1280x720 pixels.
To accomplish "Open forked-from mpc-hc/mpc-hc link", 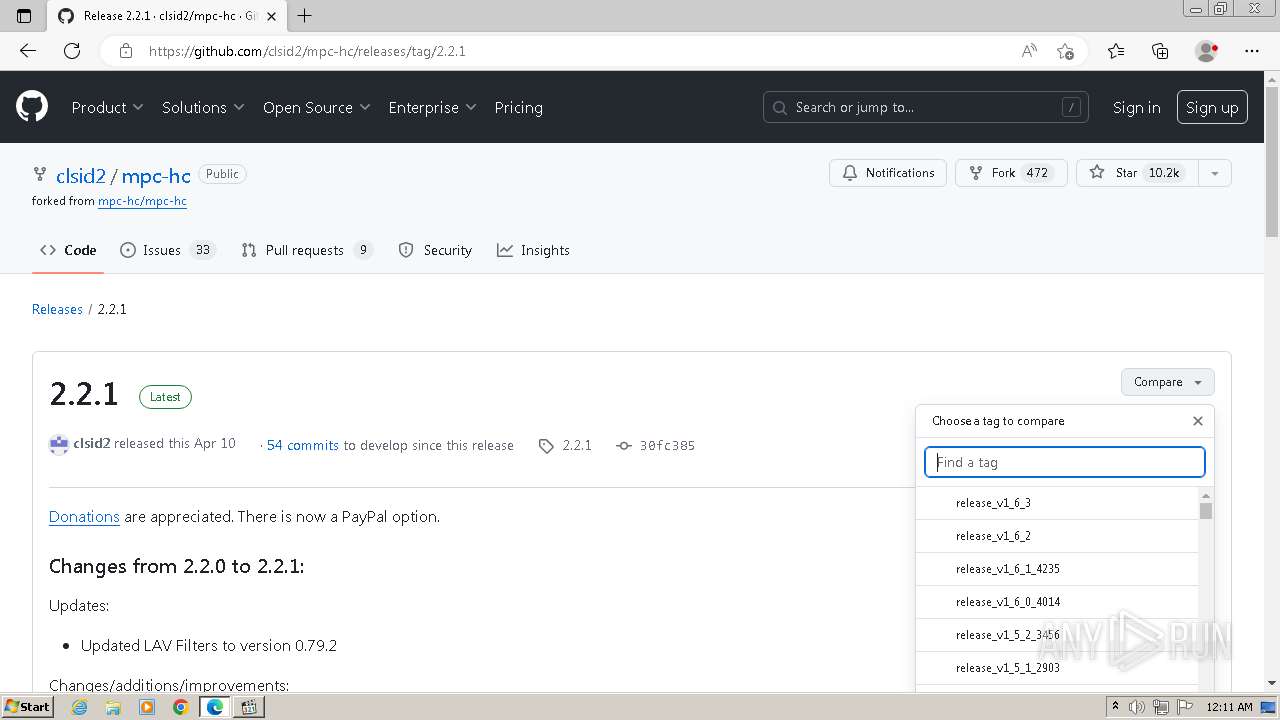I will coord(142,201).
